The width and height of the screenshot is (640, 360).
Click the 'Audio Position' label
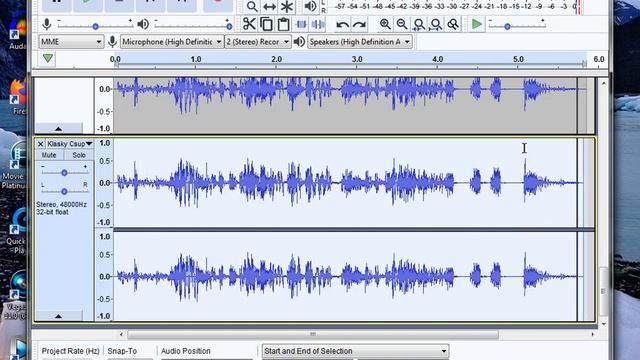click(186, 351)
